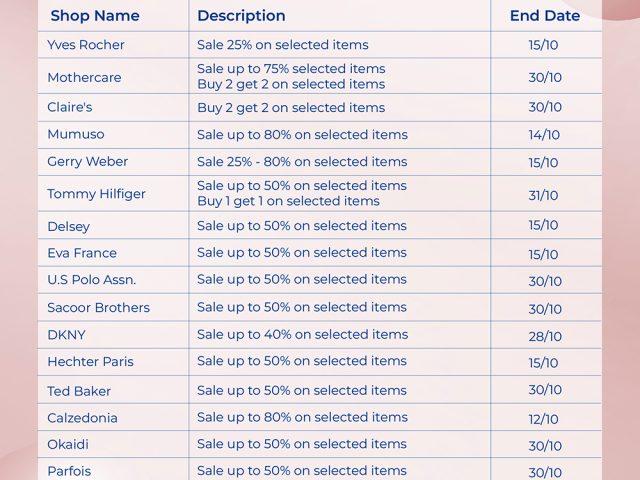The height and width of the screenshot is (480, 640).
Task: Click the 'Sale 25% - 80%' description text
Action: [302, 162]
